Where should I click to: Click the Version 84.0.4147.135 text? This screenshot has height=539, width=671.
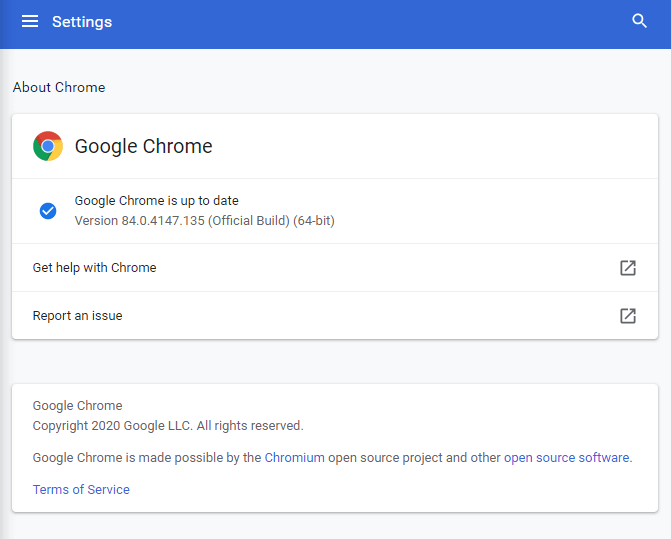[x=205, y=221]
